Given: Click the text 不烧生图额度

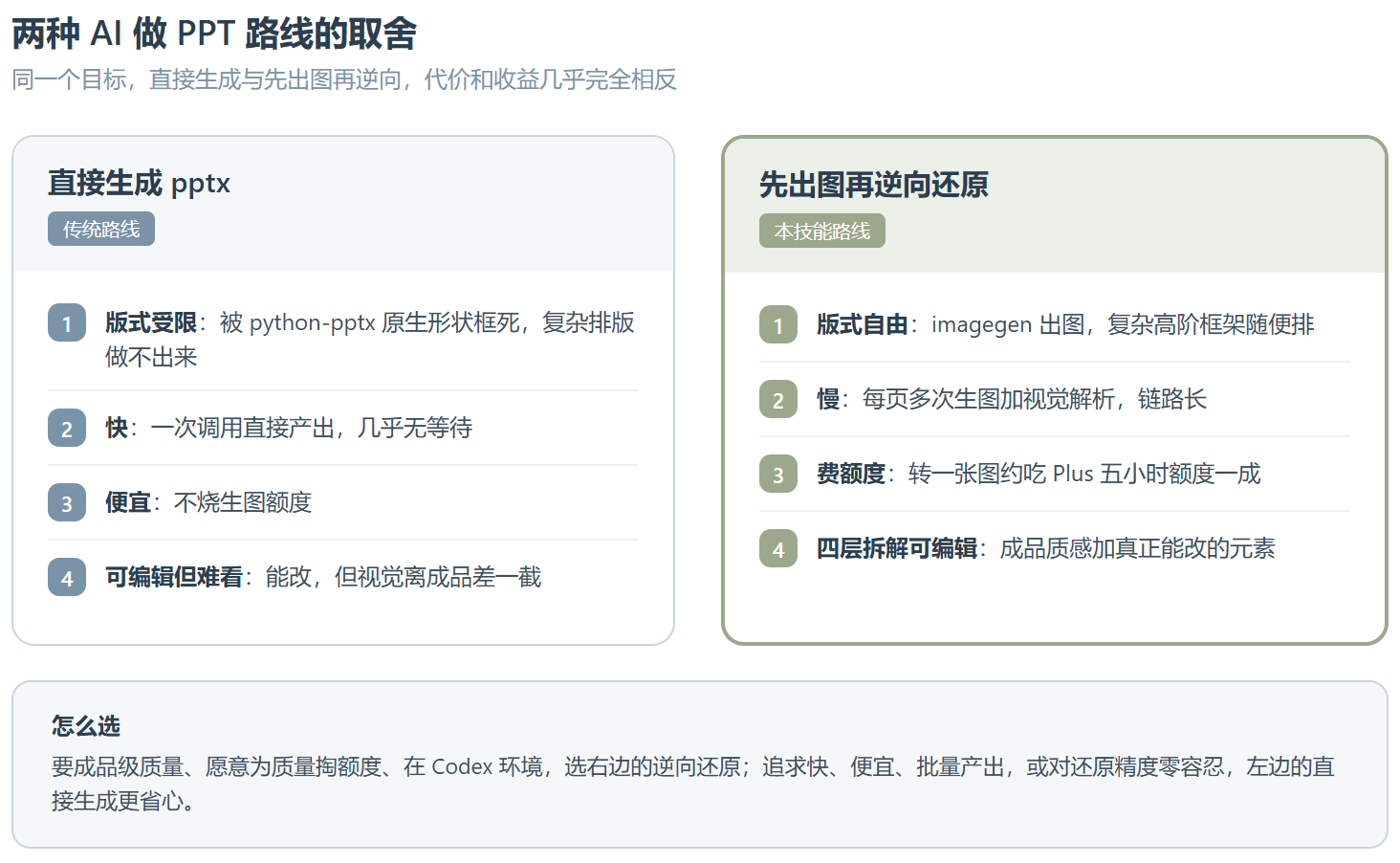Looking at the screenshot, I should coord(243,502).
